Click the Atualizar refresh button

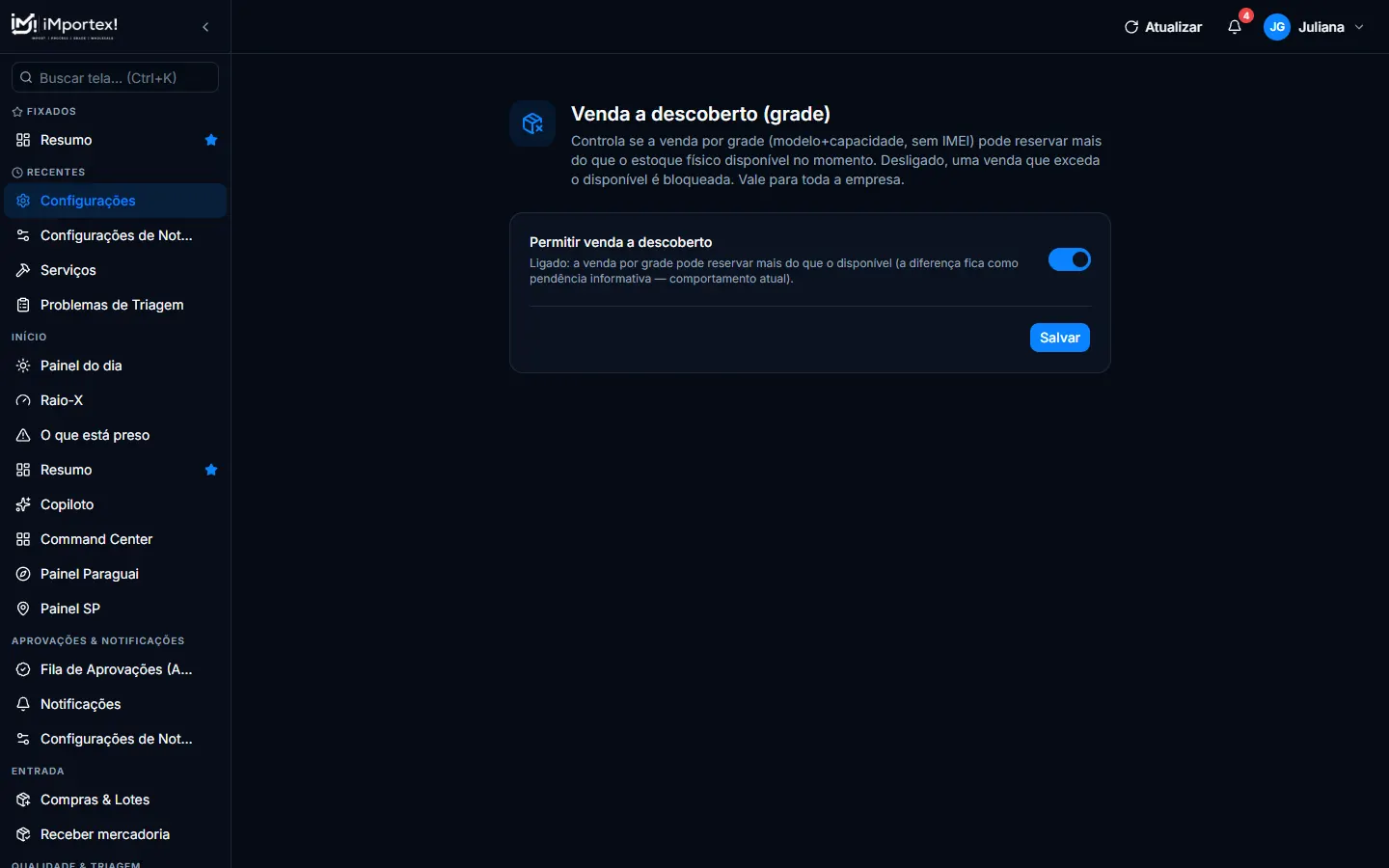click(1163, 27)
